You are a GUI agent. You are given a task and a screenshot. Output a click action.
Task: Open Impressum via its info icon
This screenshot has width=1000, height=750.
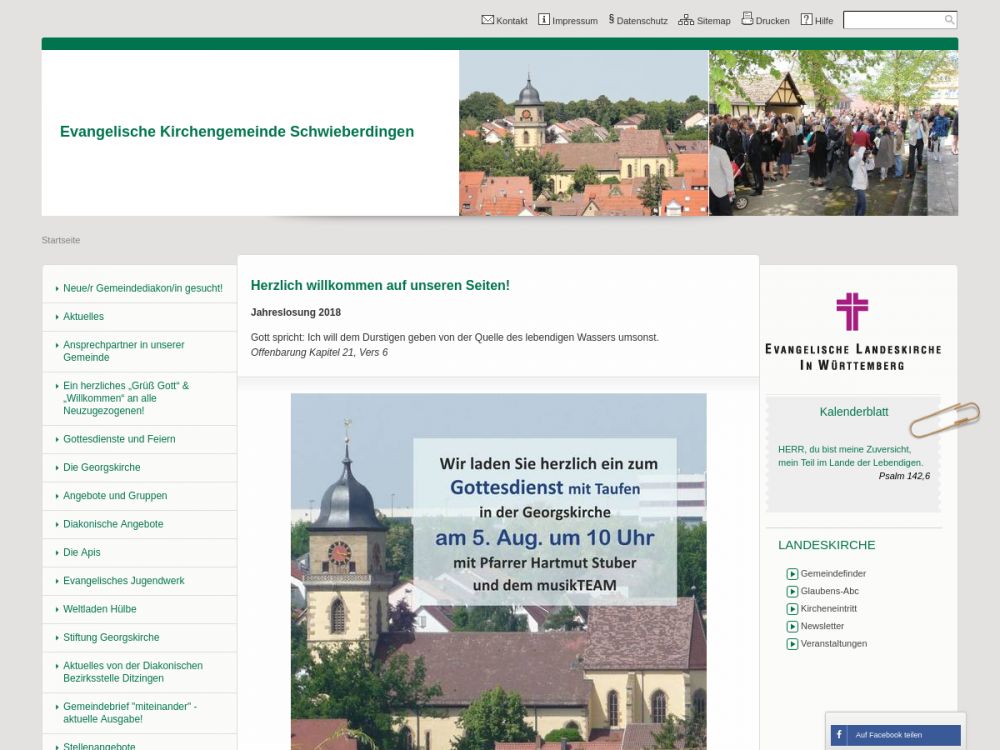(x=544, y=20)
